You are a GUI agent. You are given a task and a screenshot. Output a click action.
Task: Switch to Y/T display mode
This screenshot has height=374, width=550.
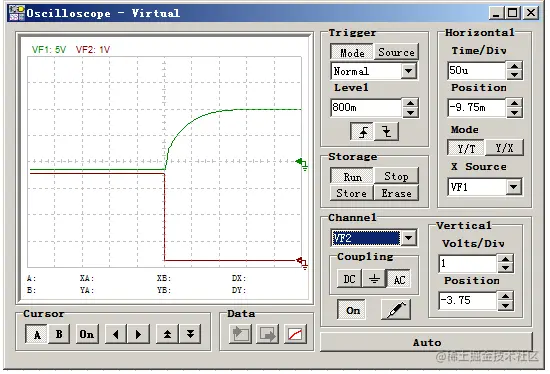click(466, 148)
